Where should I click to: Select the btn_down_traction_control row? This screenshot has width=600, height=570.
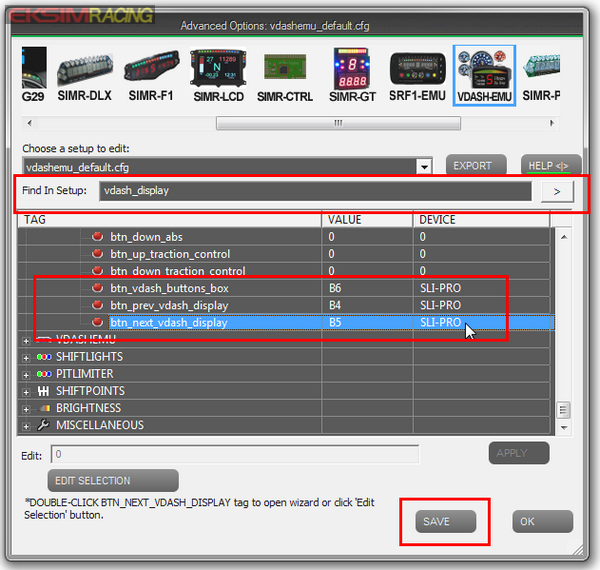(x=286, y=271)
